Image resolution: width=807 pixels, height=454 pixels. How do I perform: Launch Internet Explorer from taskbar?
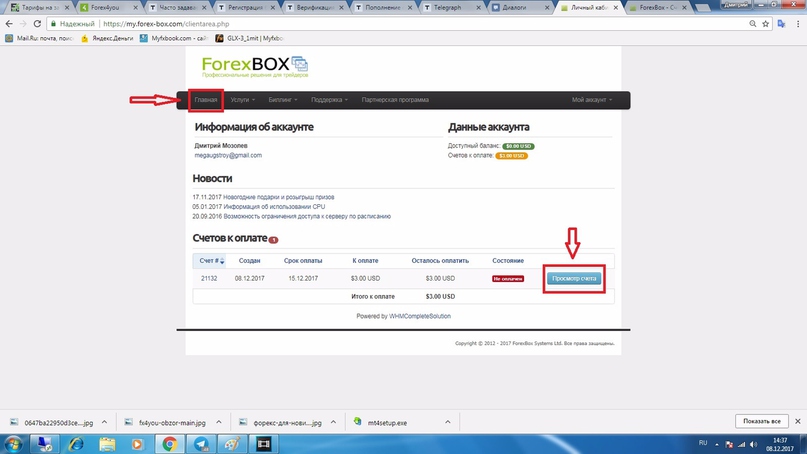click(x=76, y=444)
